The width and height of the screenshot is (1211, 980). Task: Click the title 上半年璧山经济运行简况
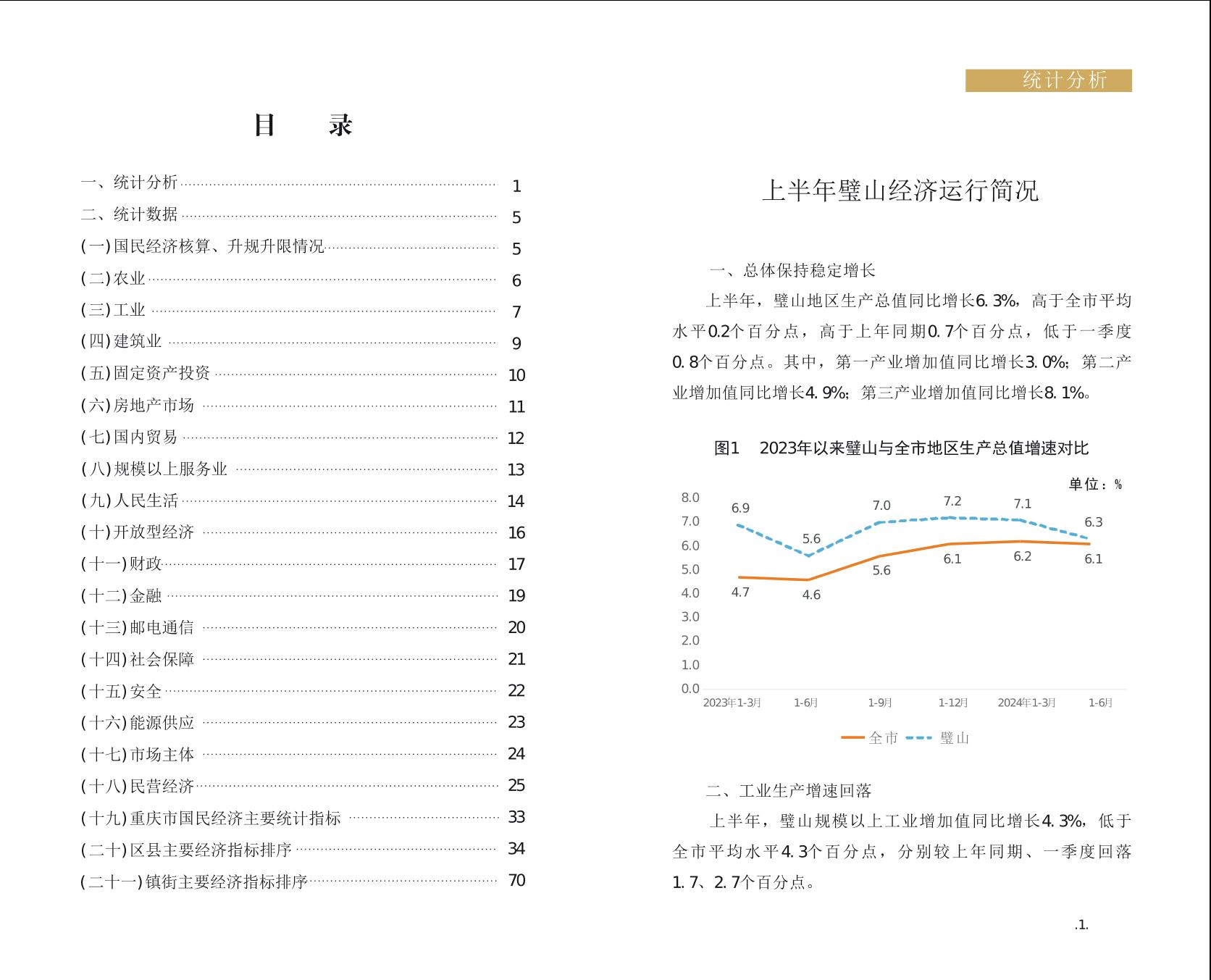click(x=900, y=190)
